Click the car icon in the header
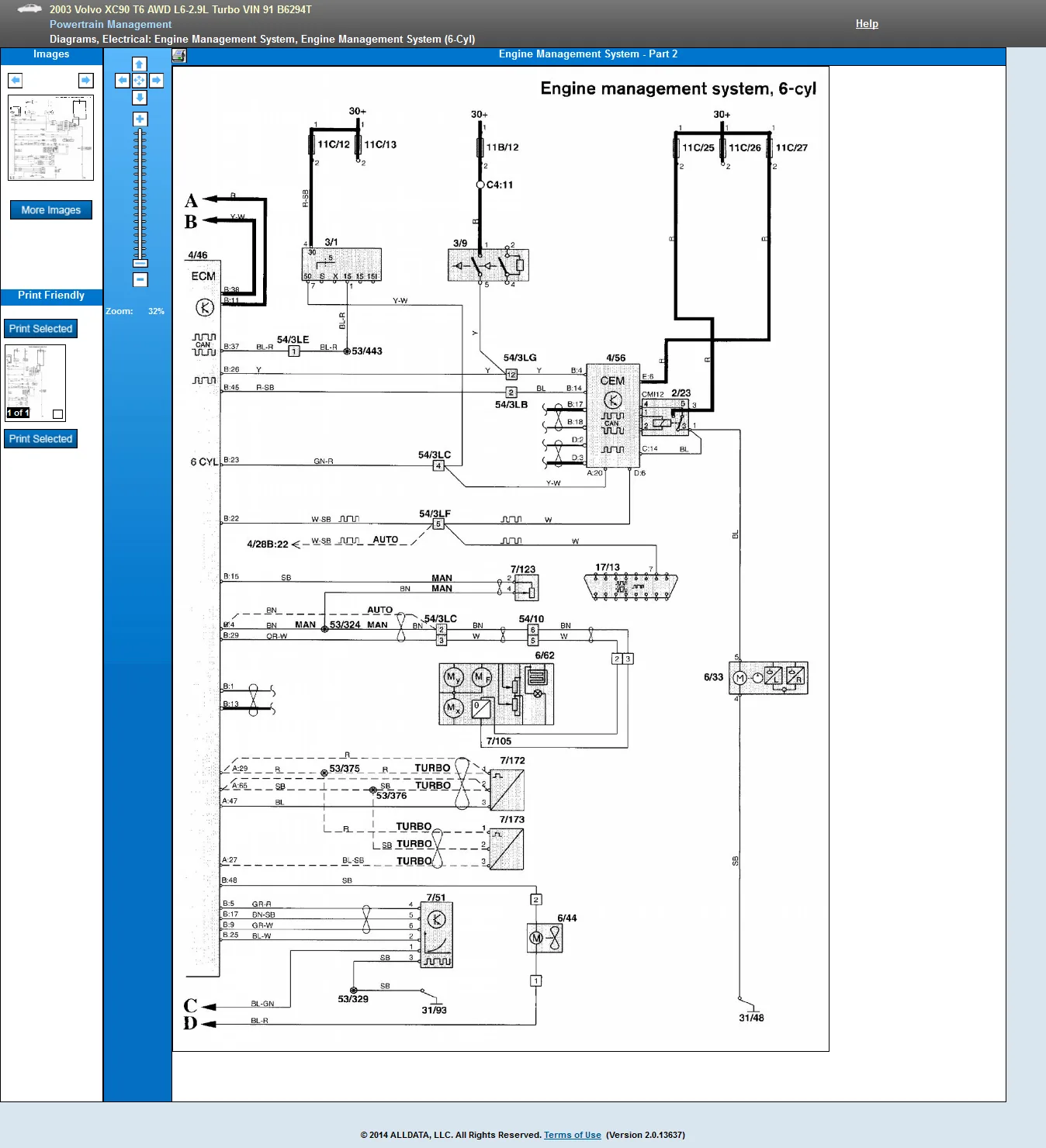The height and width of the screenshot is (1148, 1046). click(x=29, y=9)
